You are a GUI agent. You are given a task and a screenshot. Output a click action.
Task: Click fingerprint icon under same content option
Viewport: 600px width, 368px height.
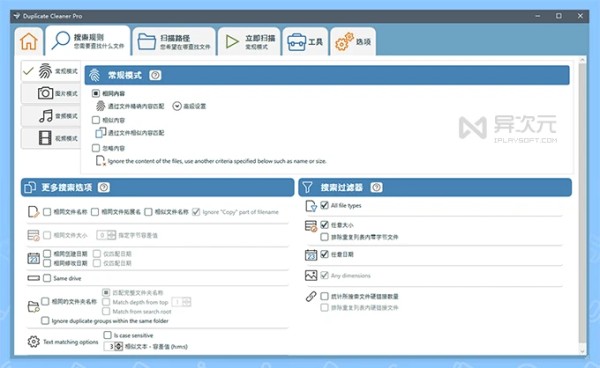[101, 106]
